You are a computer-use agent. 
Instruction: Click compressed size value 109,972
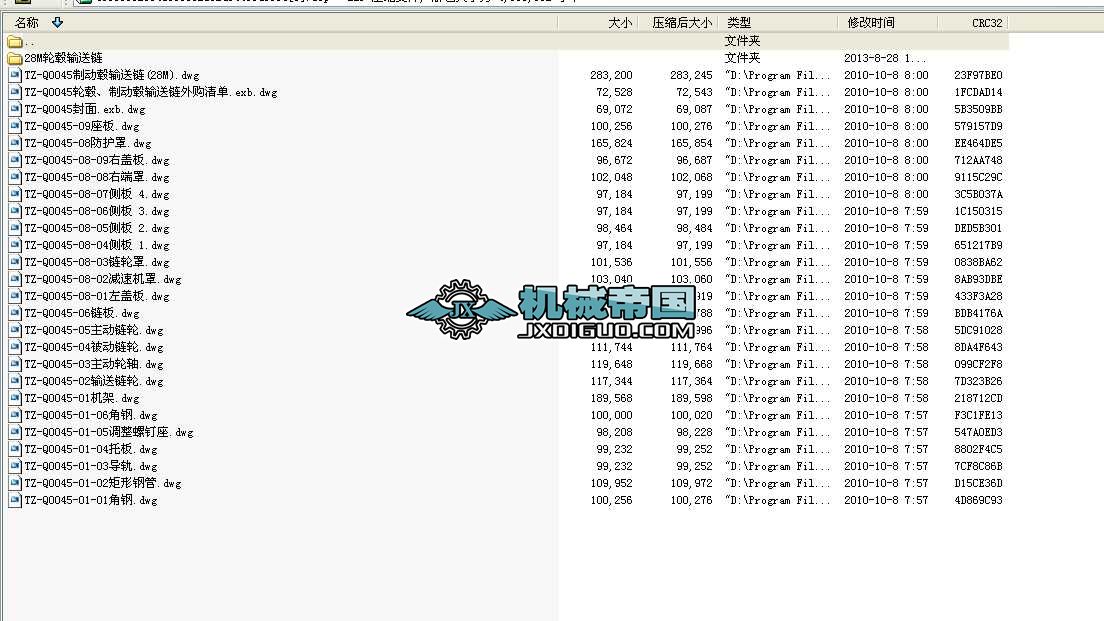click(691, 483)
